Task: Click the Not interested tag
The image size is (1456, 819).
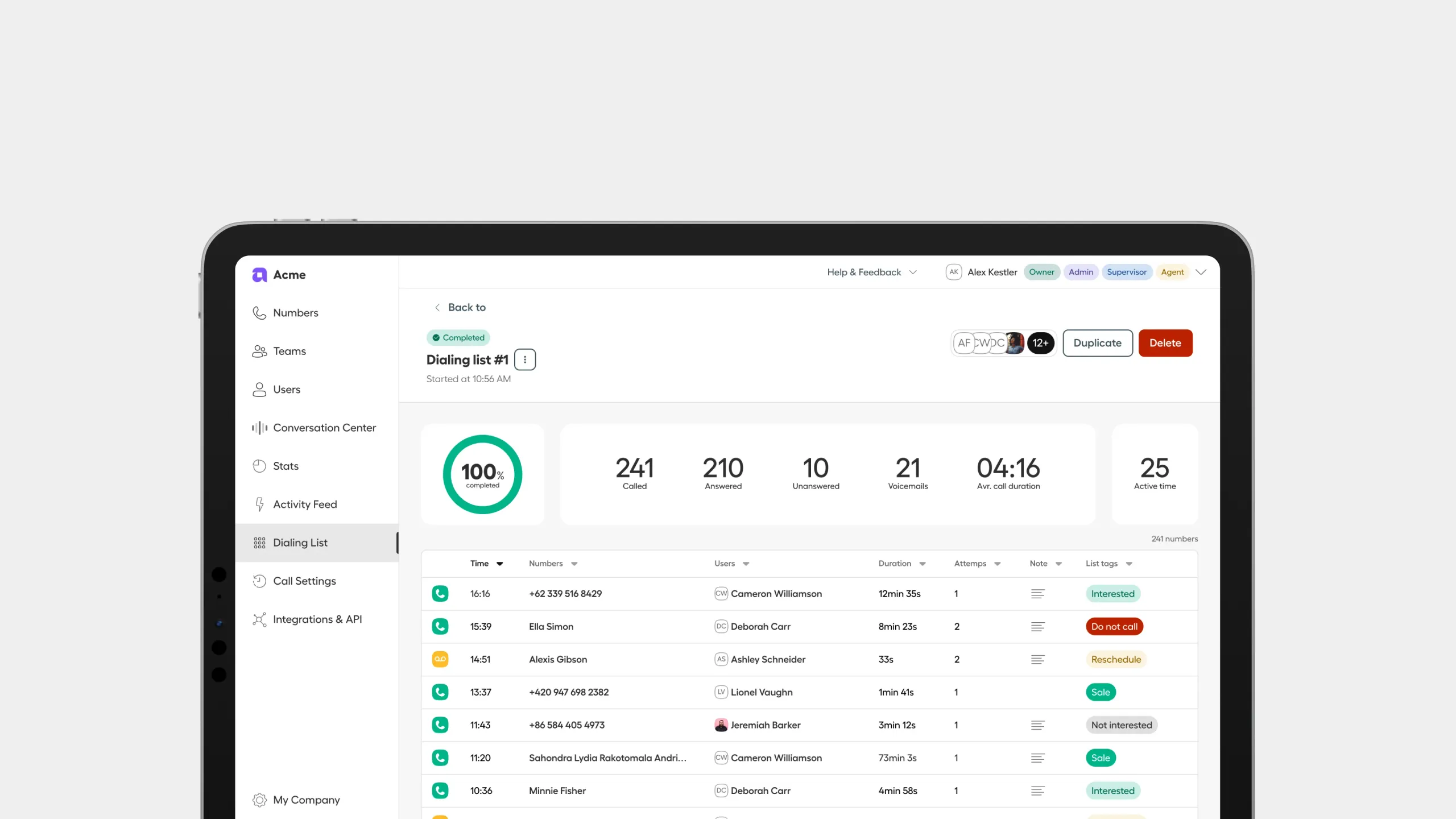Action: tap(1122, 725)
